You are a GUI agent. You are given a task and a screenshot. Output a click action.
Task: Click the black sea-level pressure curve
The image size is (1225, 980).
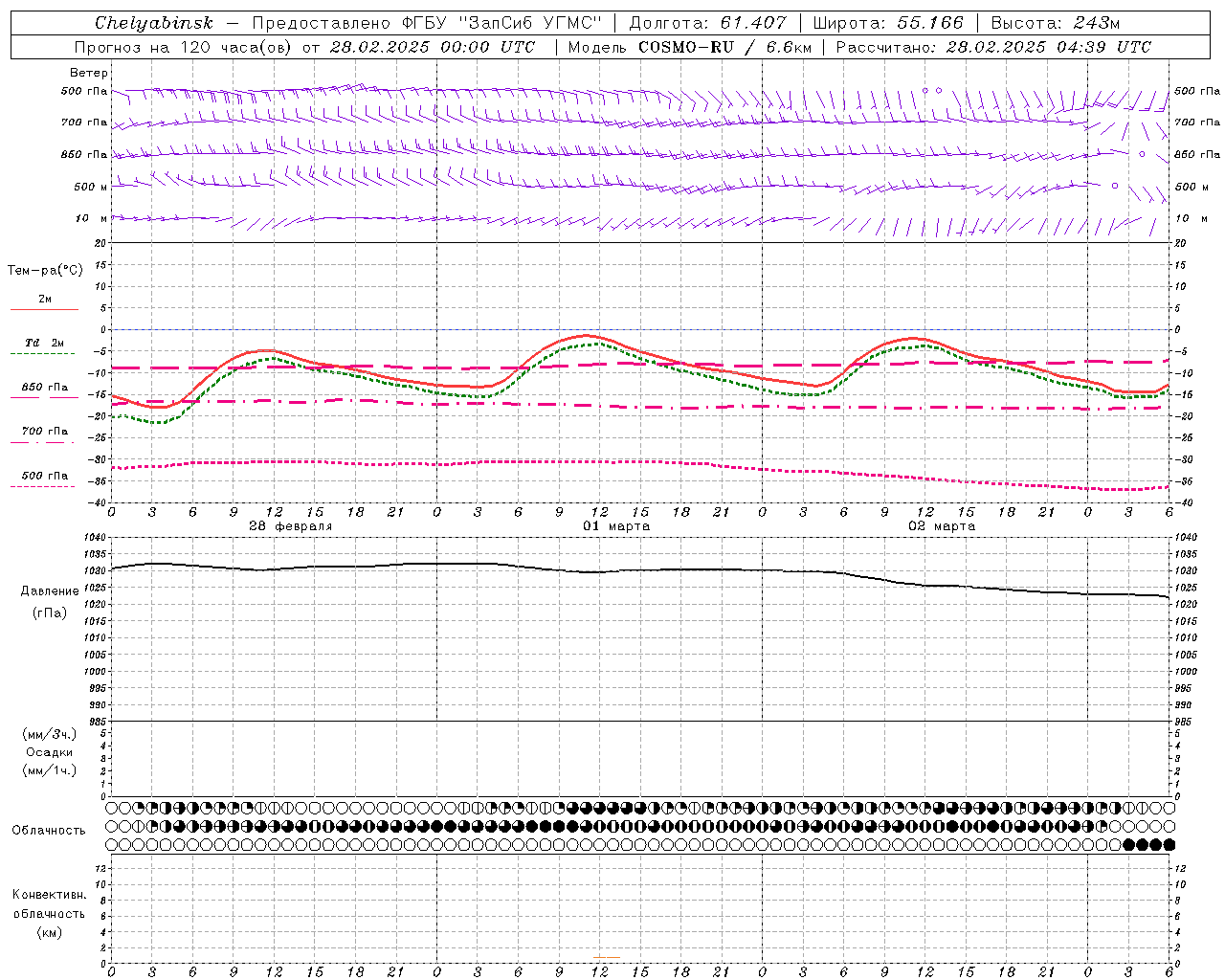coord(640,570)
